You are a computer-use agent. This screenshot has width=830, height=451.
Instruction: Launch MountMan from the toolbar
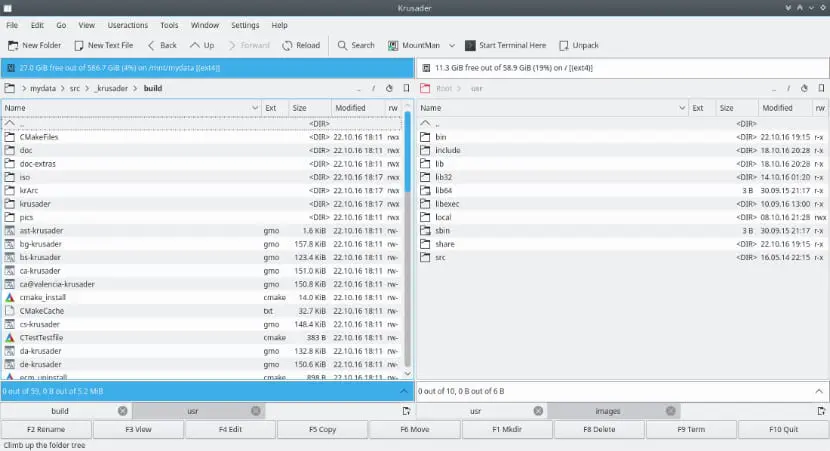pos(414,46)
